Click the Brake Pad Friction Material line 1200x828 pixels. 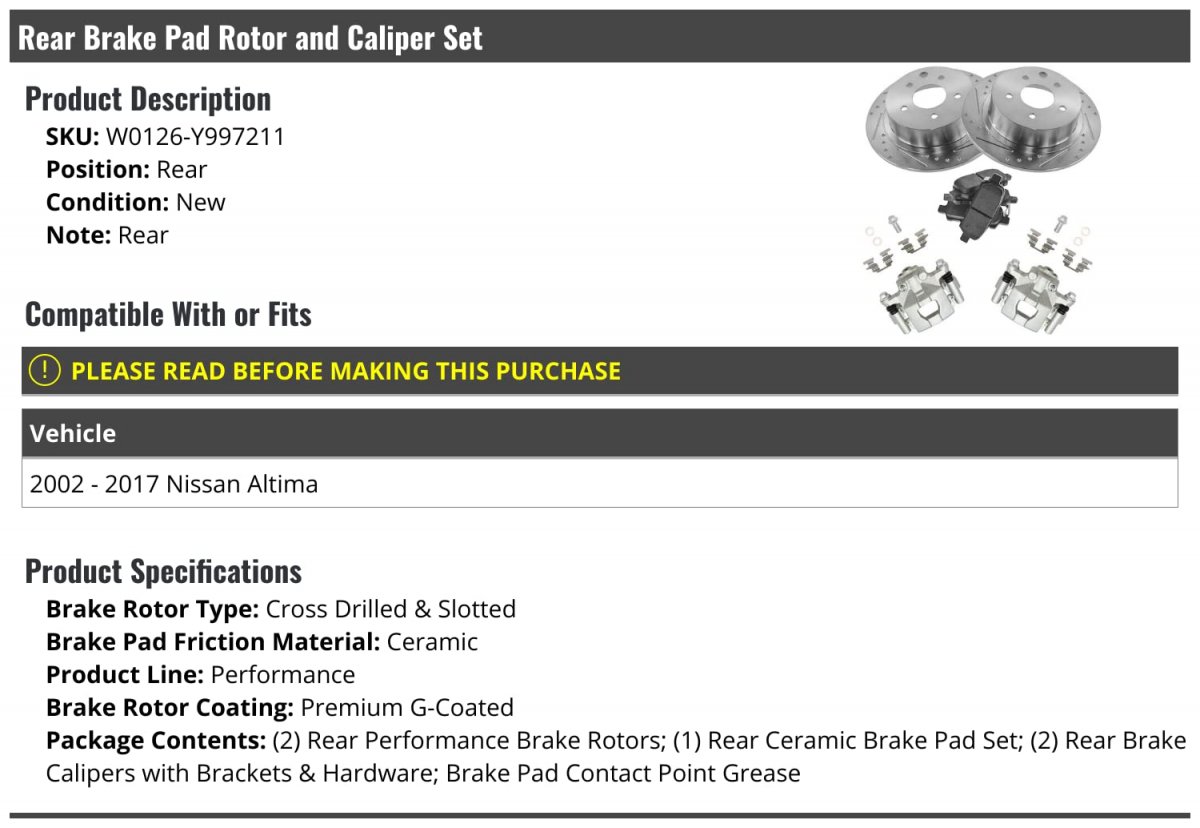point(262,642)
